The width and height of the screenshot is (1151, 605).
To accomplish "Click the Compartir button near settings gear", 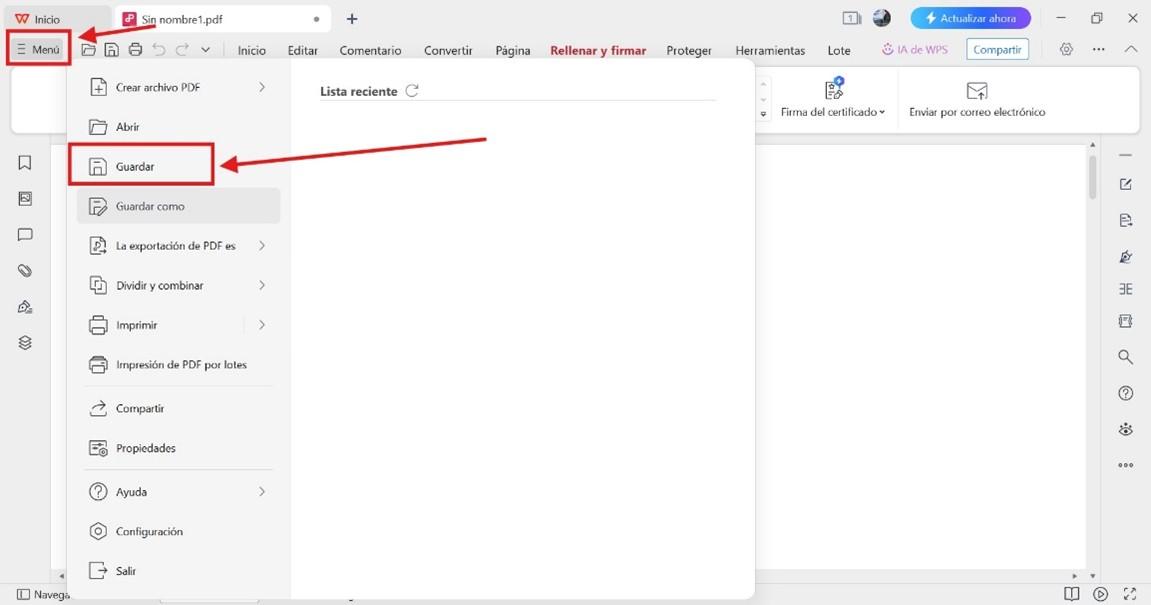I will 996,48.
